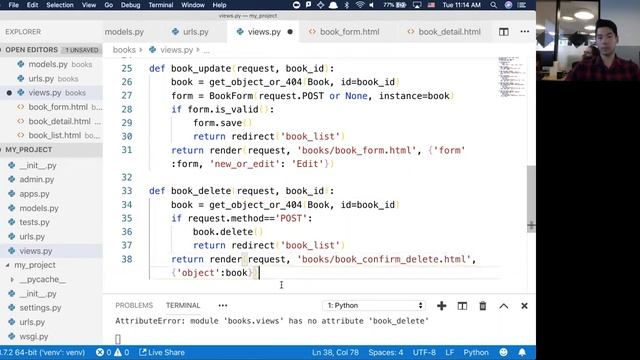640x360 pixels.
Task: Switch to the book_detail.html tab
Action: point(444,32)
